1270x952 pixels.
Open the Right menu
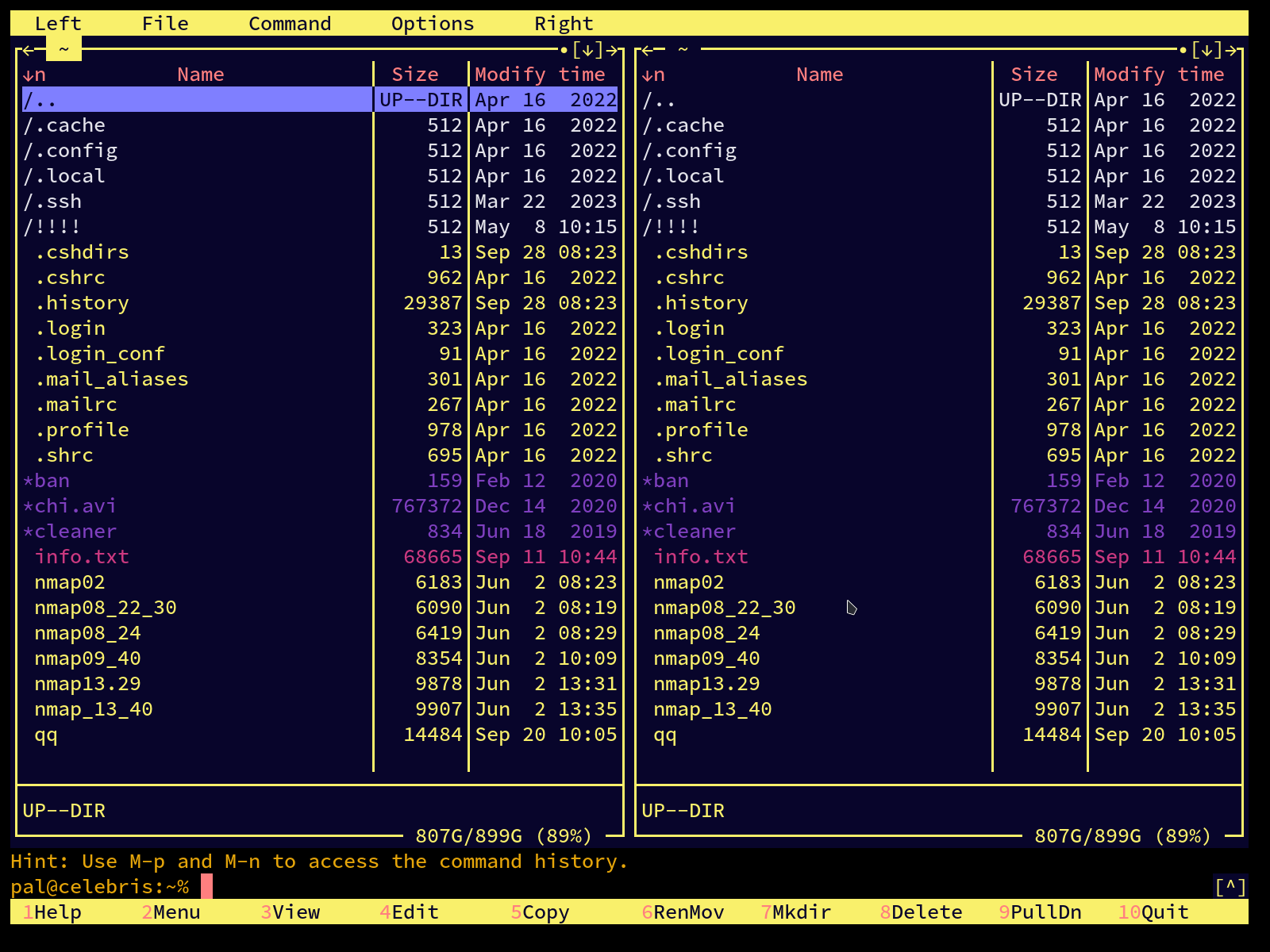tap(564, 24)
